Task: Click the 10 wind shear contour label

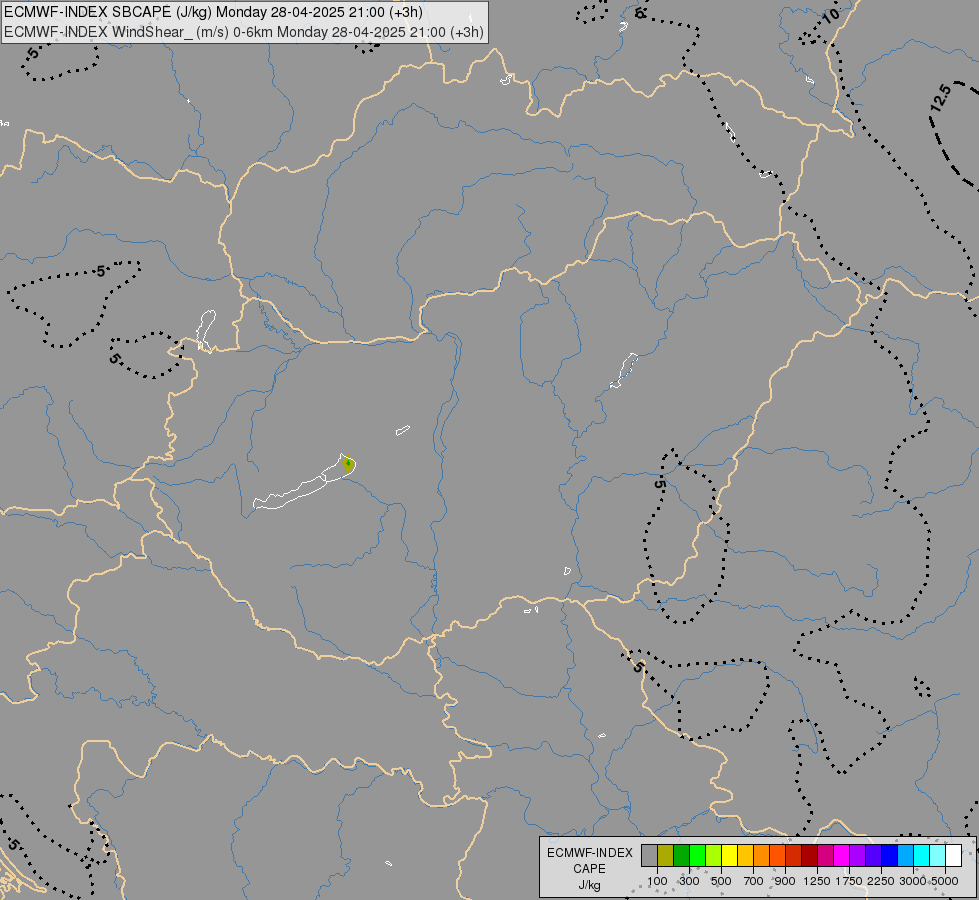Action: coord(831,17)
